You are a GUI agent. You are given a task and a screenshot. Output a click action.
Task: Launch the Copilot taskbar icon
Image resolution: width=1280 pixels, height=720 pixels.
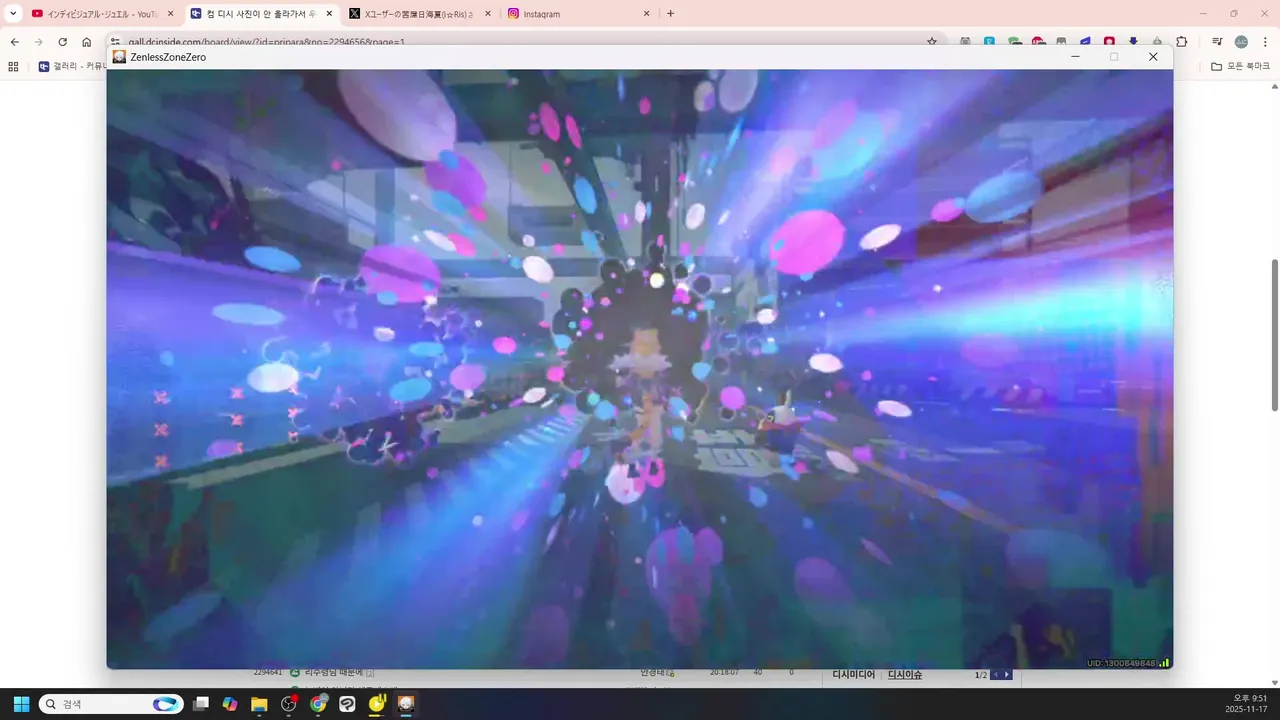tap(230, 704)
